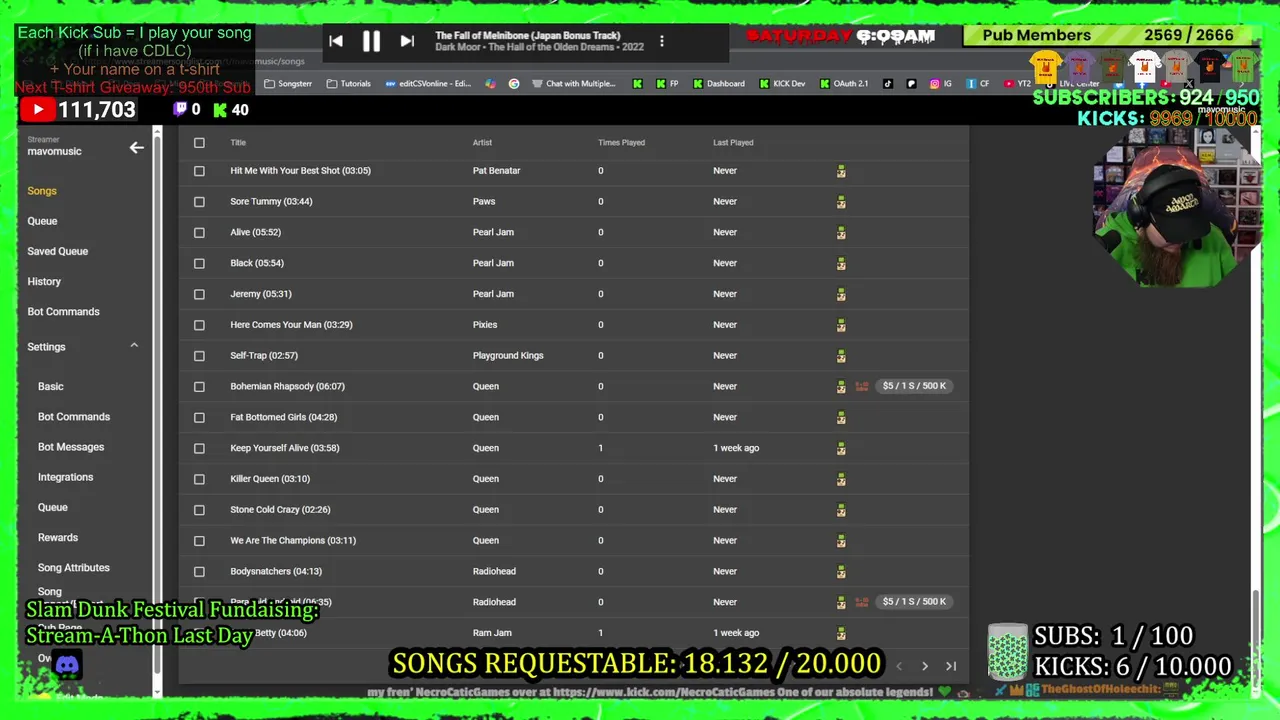1280x720 pixels.
Task: Open Queue in main sidebar
Action: [42, 221]
